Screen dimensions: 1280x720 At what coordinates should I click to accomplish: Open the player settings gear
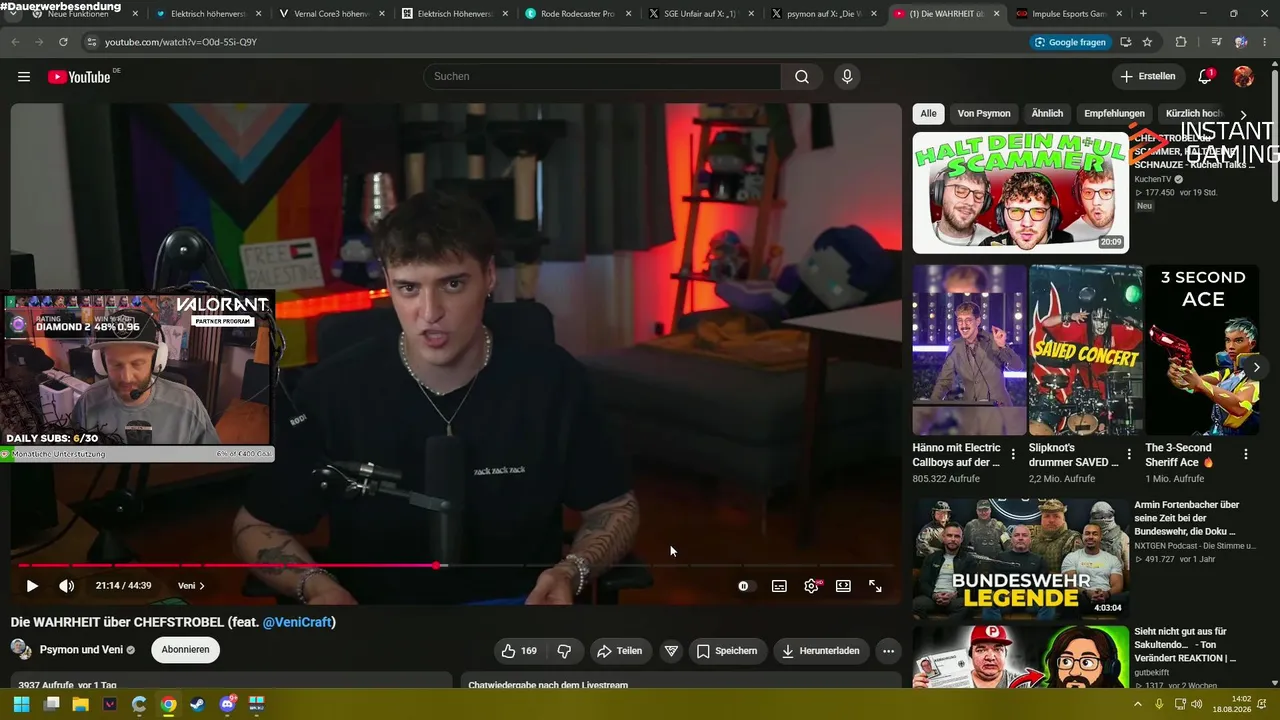811,586
